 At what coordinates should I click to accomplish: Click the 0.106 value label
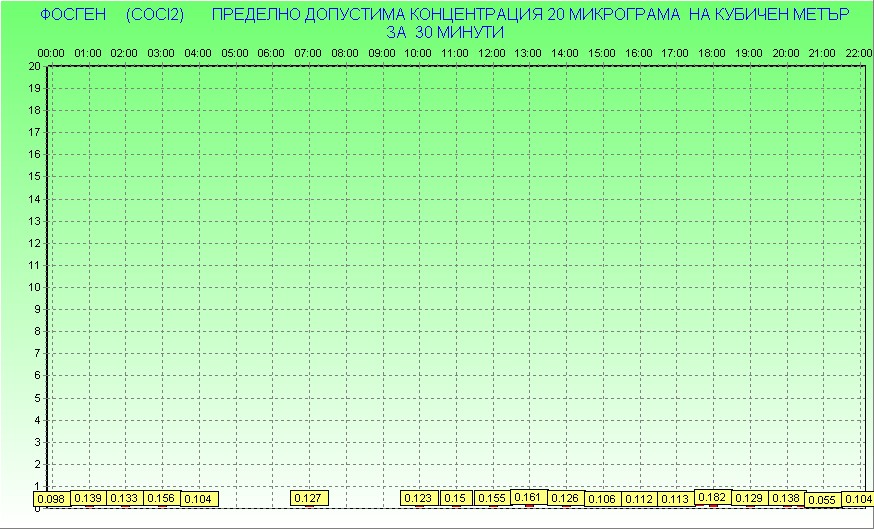tap(603, 498)
